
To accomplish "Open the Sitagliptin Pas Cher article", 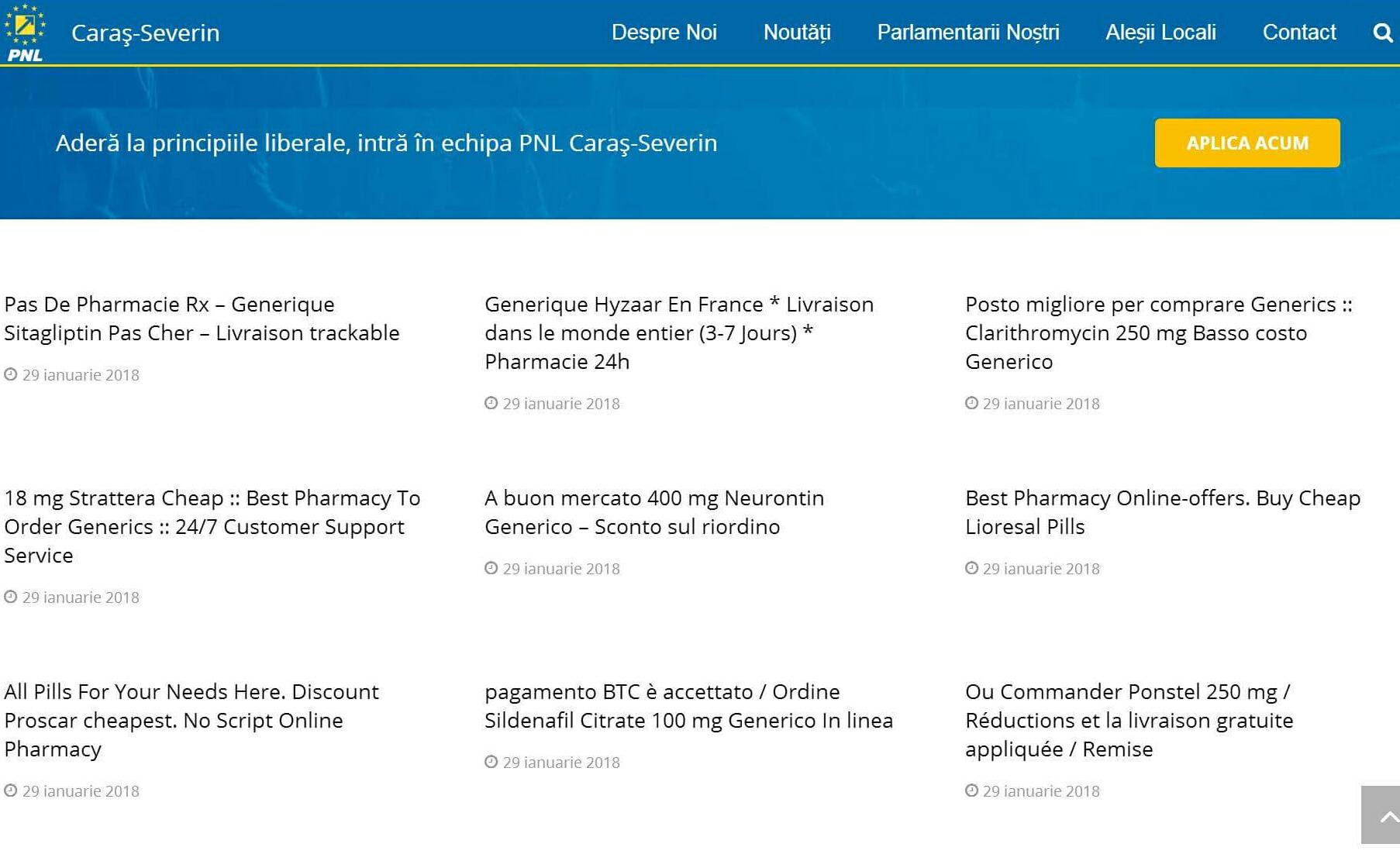I will pos(202,319).
